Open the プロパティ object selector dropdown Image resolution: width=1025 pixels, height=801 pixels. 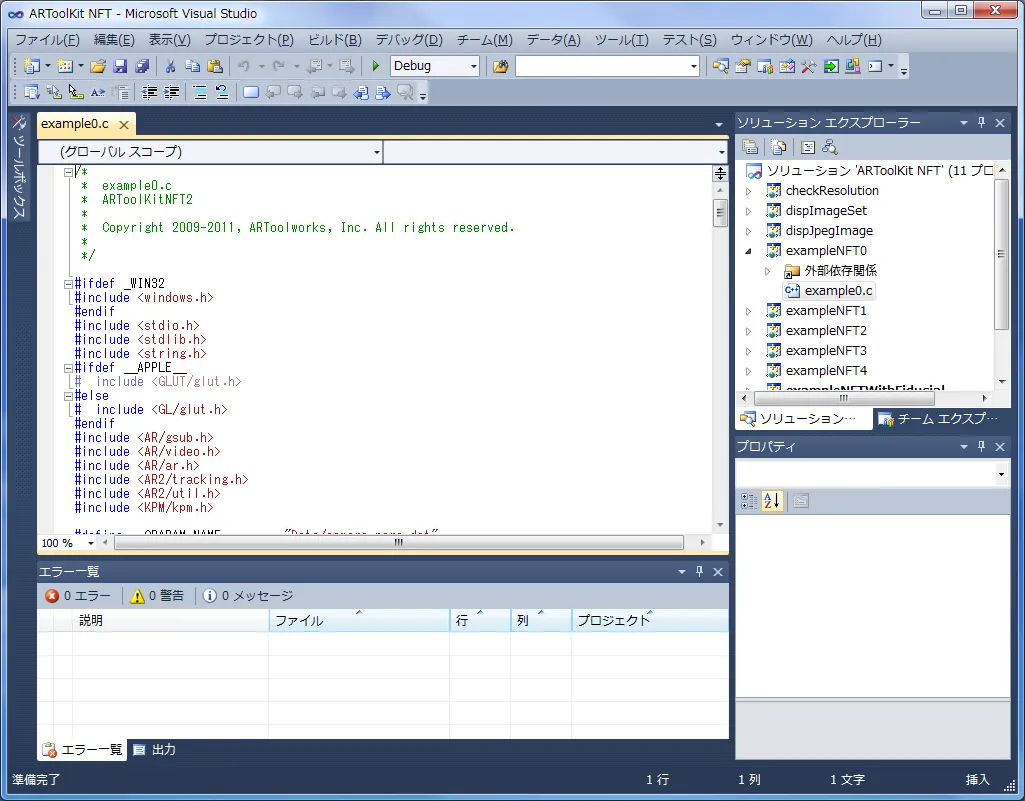pyautogui.click(x=1001, y=474)
